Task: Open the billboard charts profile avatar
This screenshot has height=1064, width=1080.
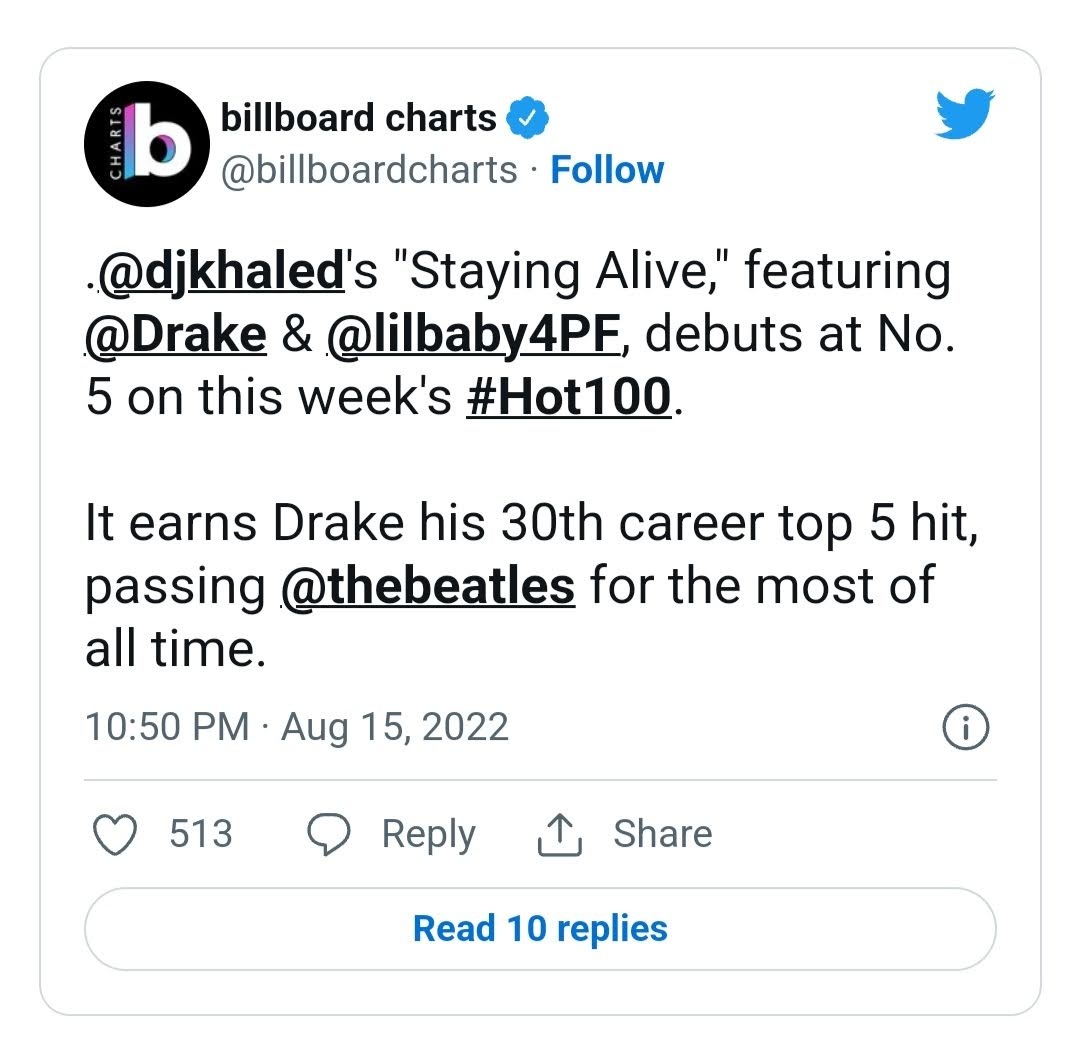Action: pos(140,144)
